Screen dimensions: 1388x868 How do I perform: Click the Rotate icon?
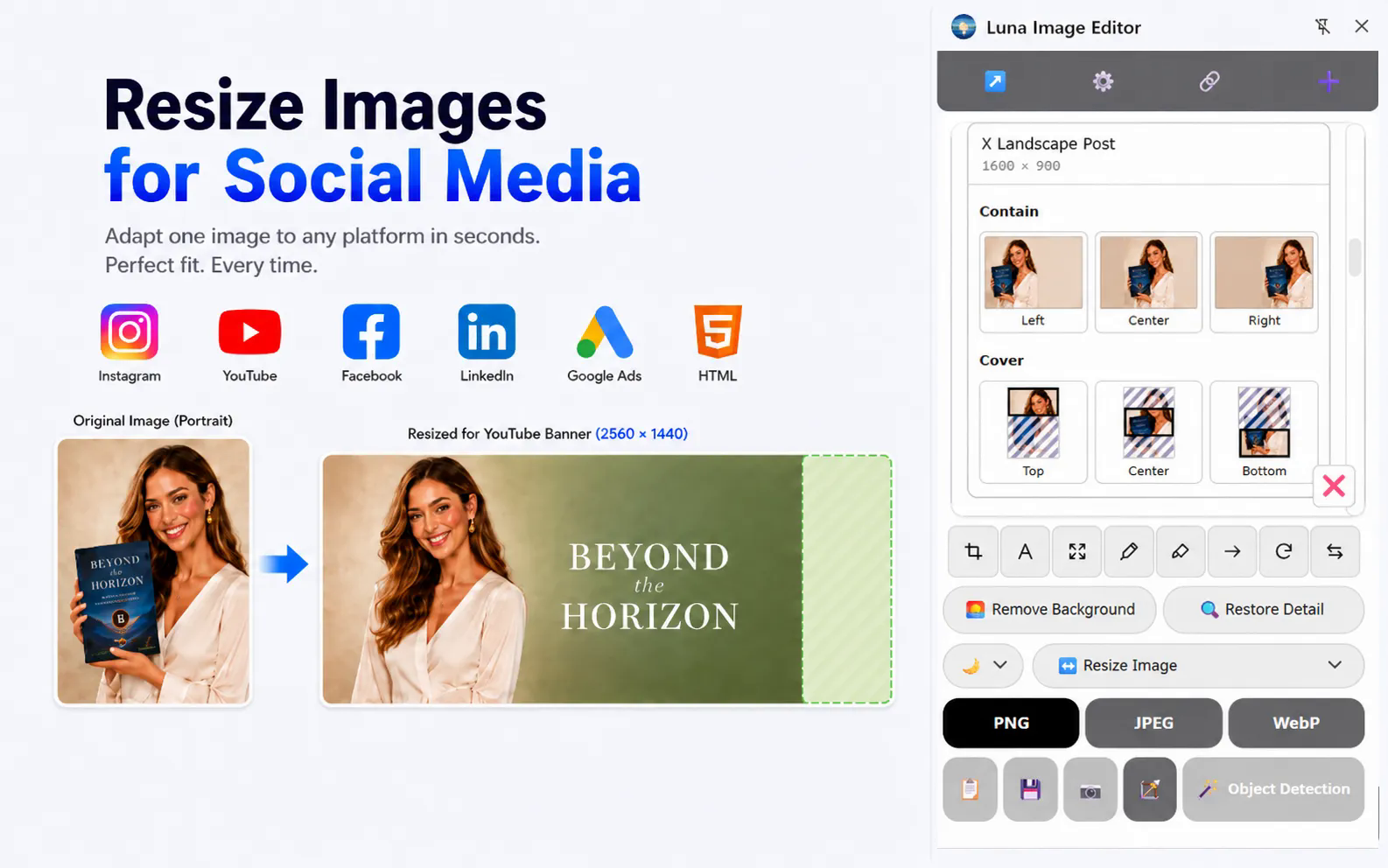1283,551
